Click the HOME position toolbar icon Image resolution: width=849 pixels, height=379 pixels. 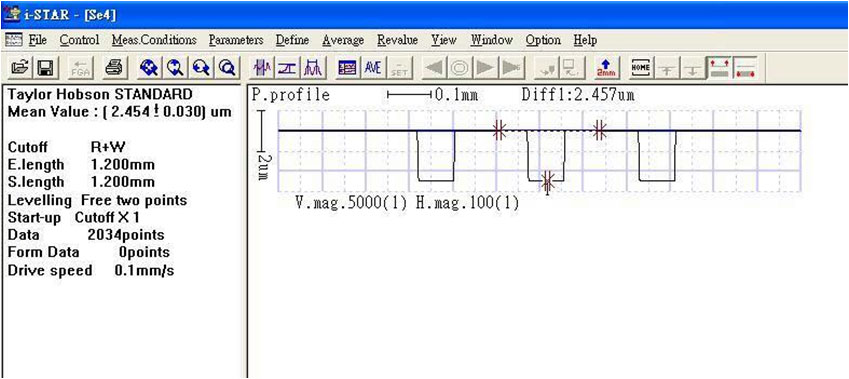click(641, 68)
